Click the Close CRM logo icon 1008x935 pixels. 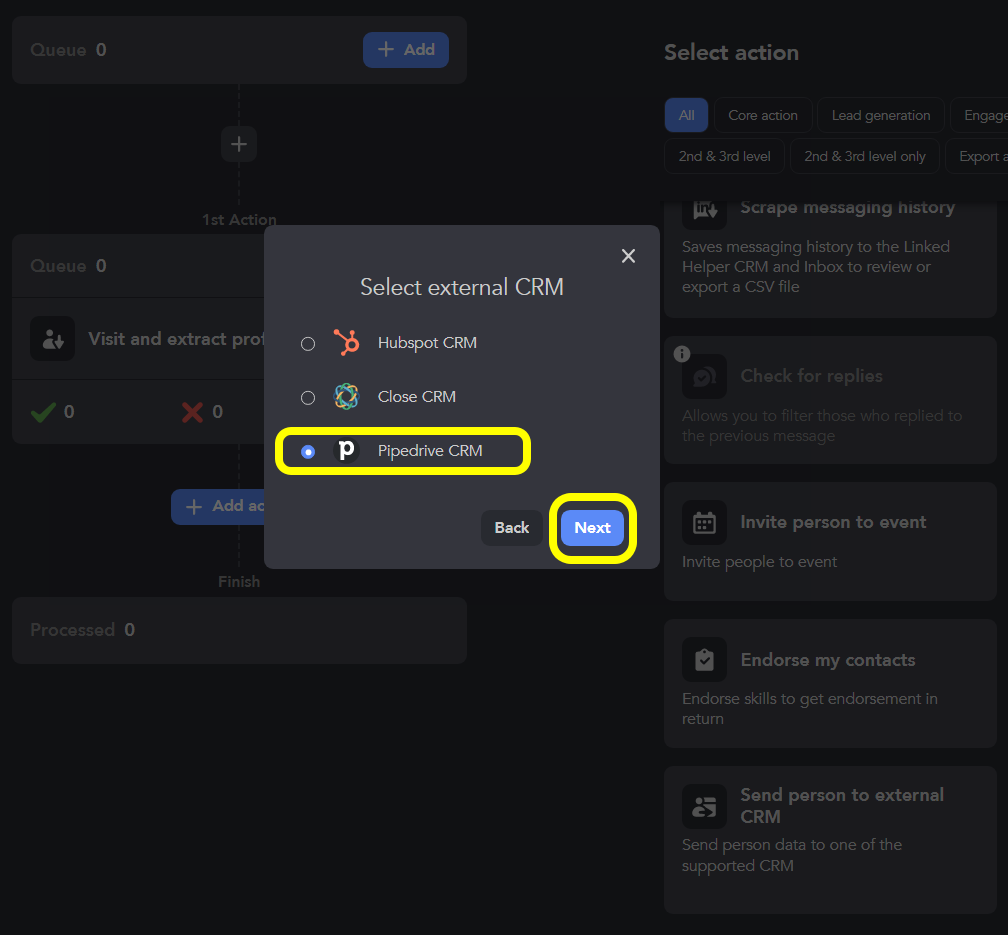346,397
